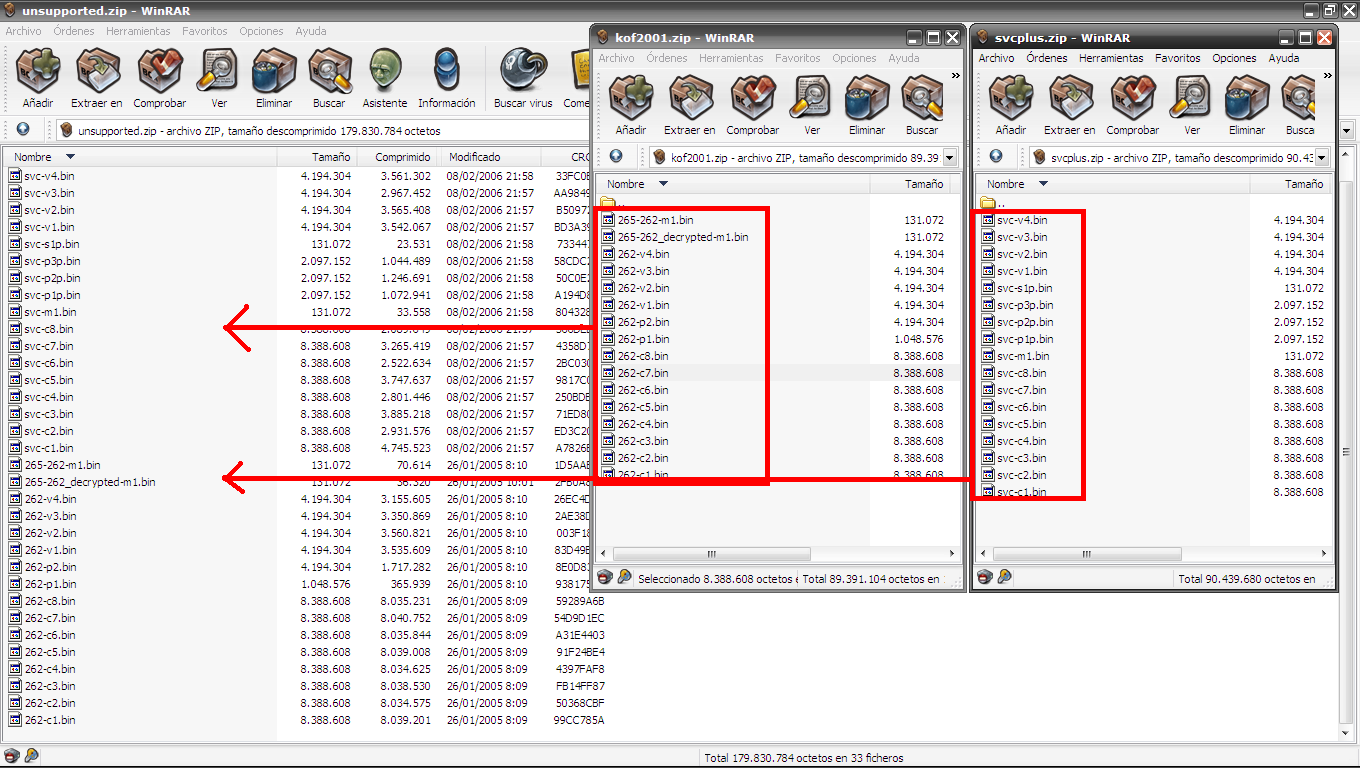The height and width of the screenshot is (768, 1360).
Task: Click Buscar virus icon in unsupported.zip window
Action: (x=523, y=71)
